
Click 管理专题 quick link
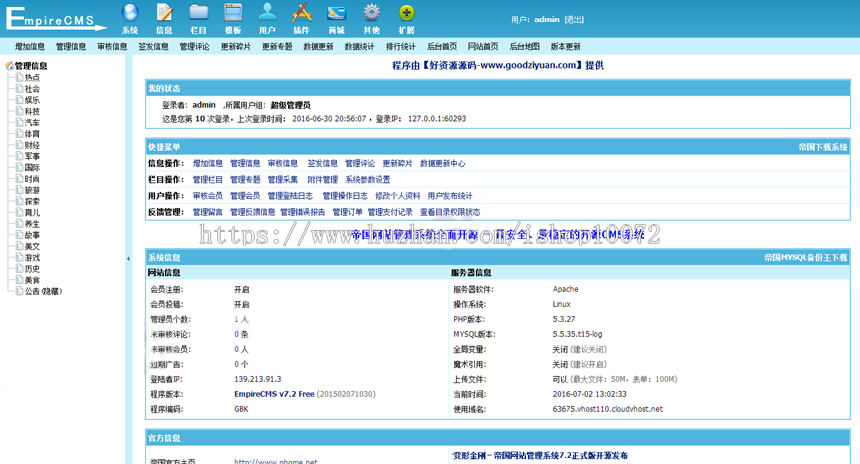click(245, 179)
